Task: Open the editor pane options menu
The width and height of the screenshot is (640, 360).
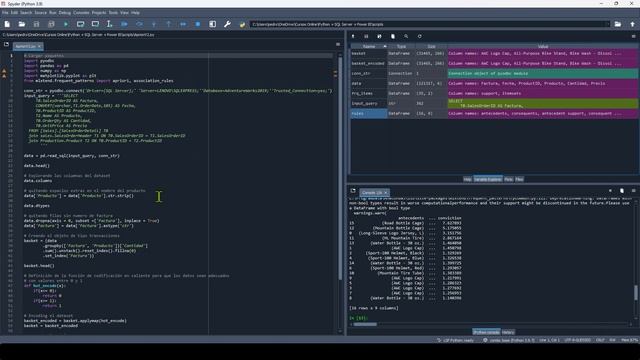Action: [x=338, y=44]
